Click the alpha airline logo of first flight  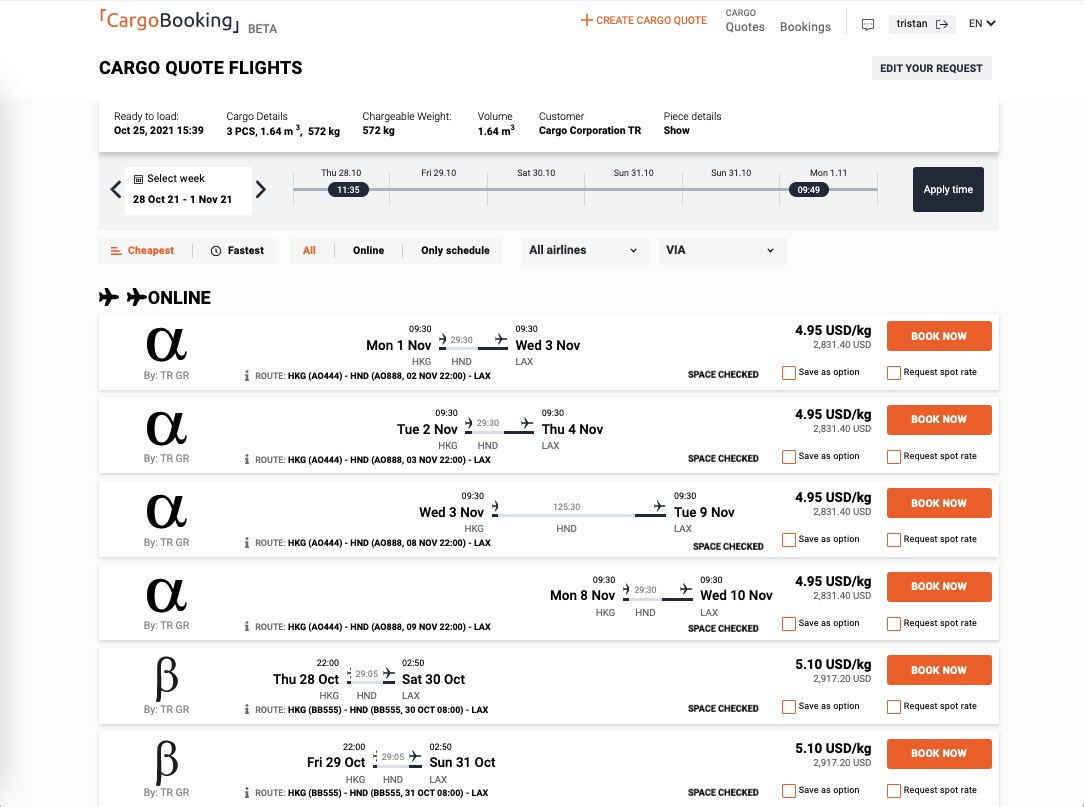166,345
